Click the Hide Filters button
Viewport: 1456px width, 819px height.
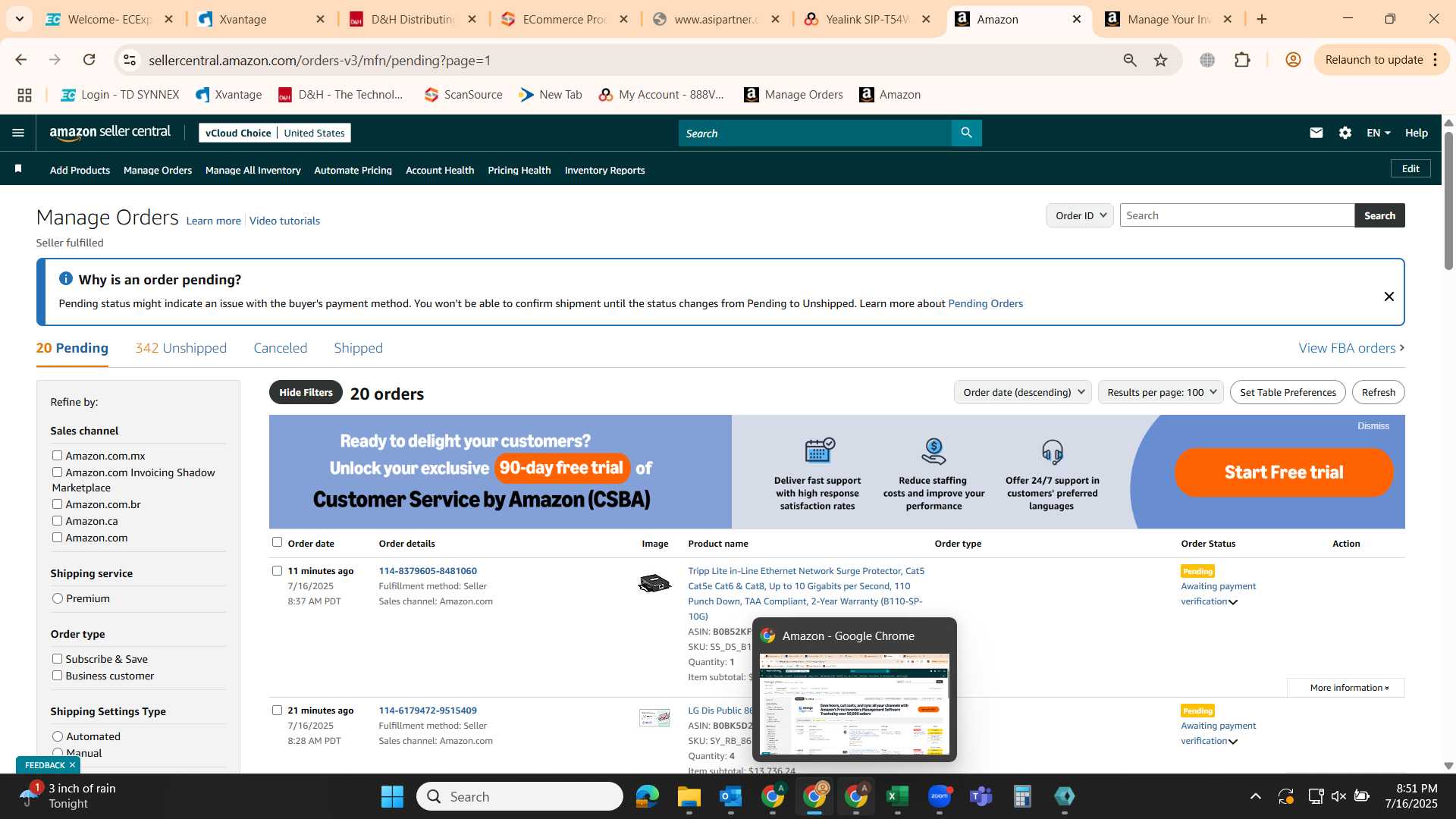pos(306,392)
